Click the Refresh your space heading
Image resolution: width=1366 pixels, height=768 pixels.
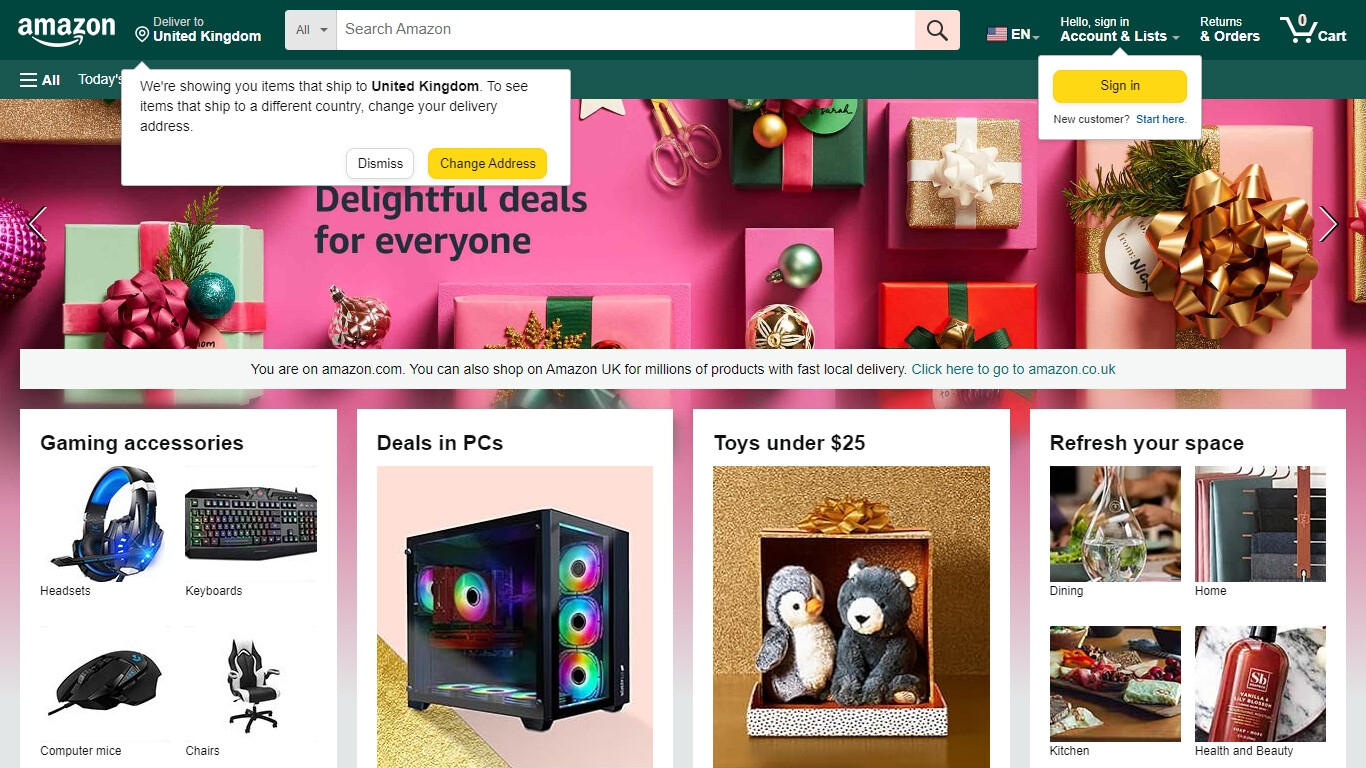(1147, 443)
